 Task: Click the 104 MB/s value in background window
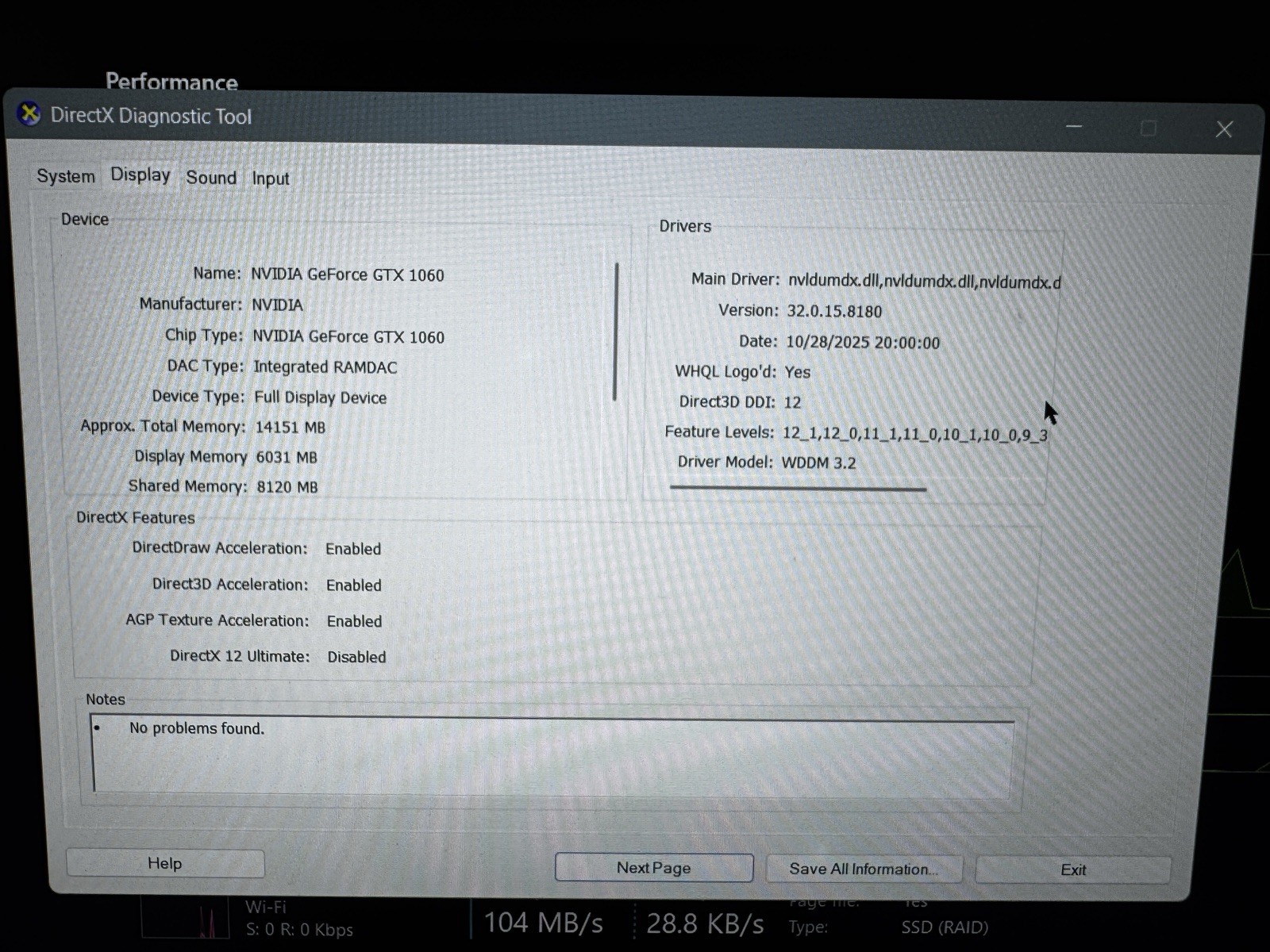tap(544, 923)
